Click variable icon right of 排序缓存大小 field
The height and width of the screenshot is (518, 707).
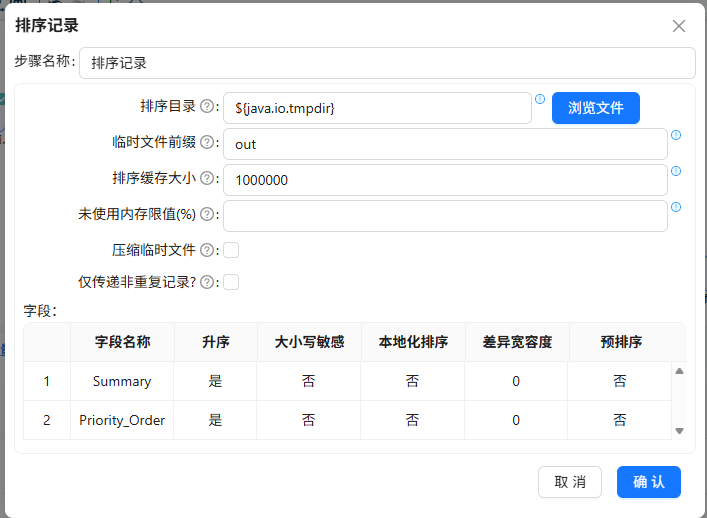676,171
